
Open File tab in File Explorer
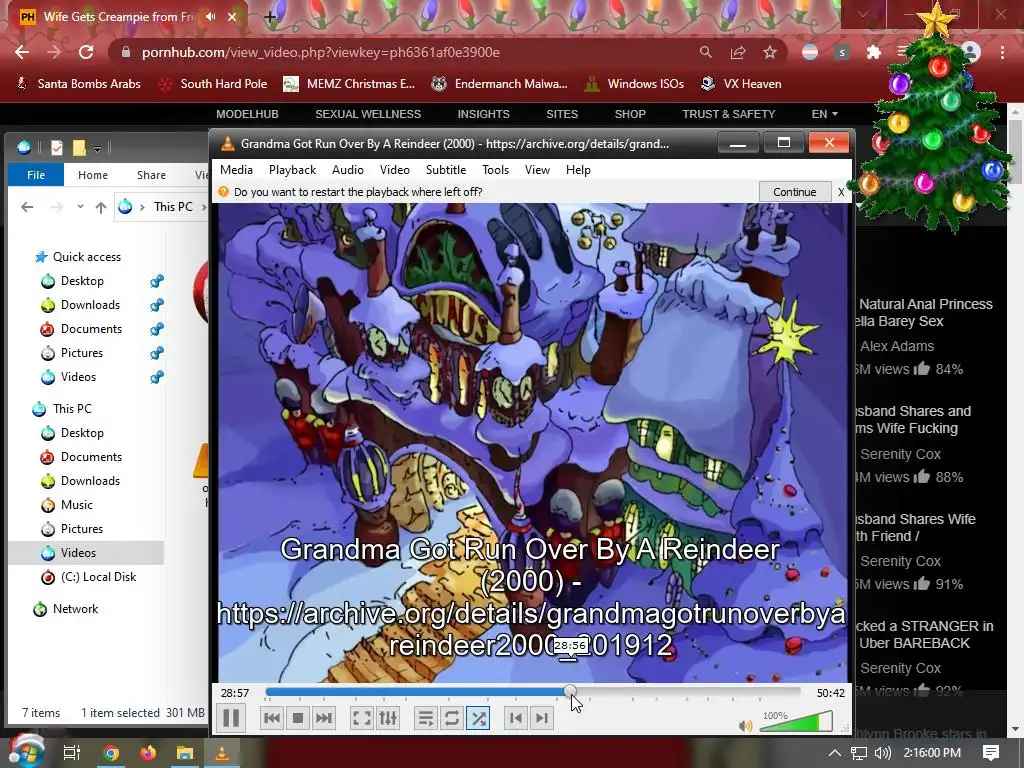36,175
